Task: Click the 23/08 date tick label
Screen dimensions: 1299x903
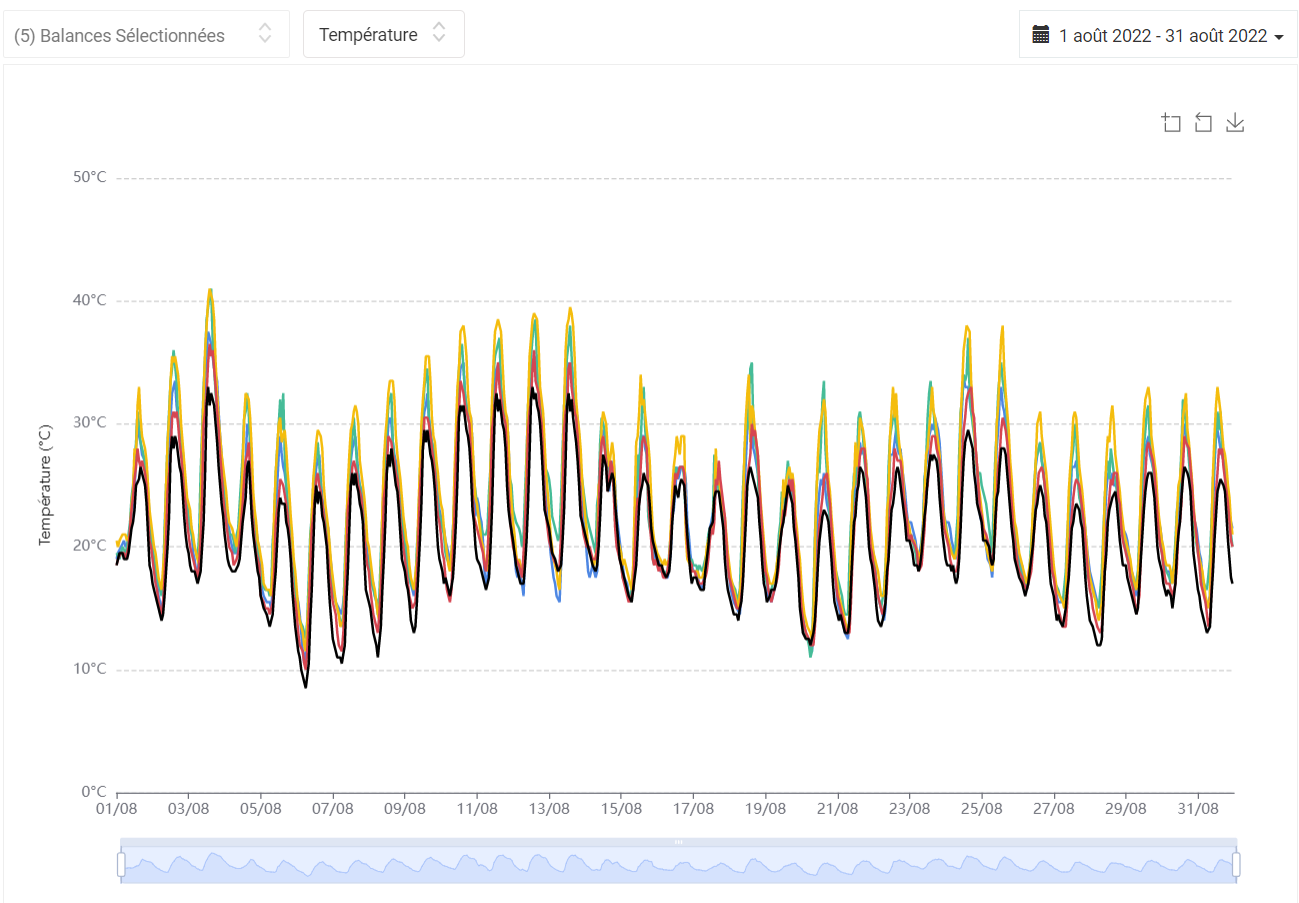Action: 909,809
